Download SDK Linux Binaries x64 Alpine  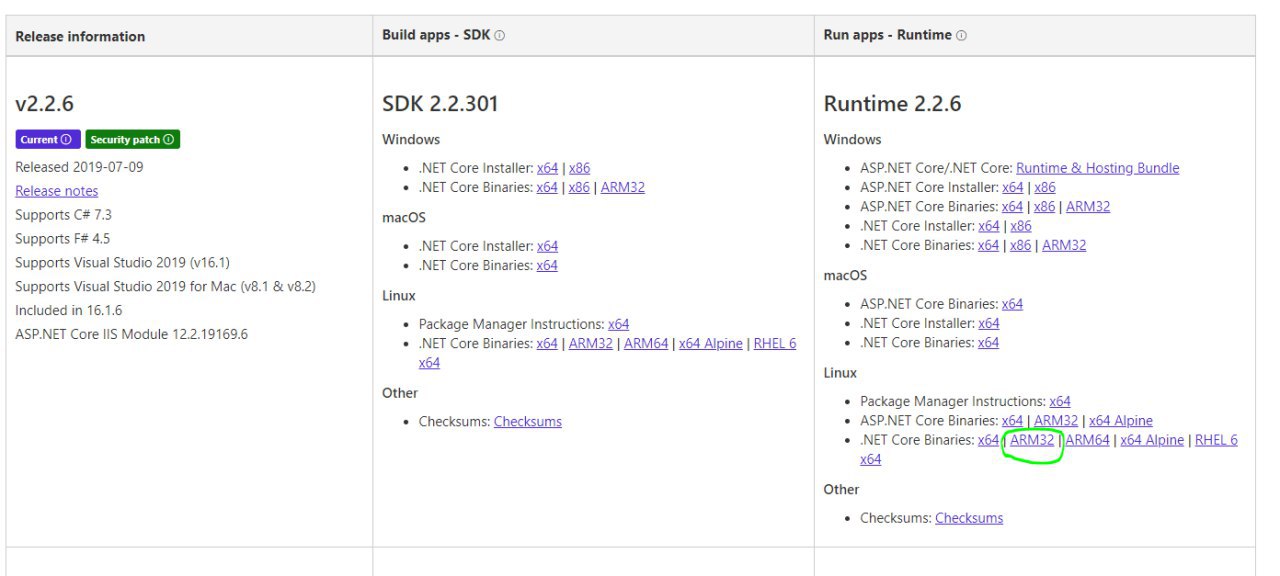click(711, 343)
